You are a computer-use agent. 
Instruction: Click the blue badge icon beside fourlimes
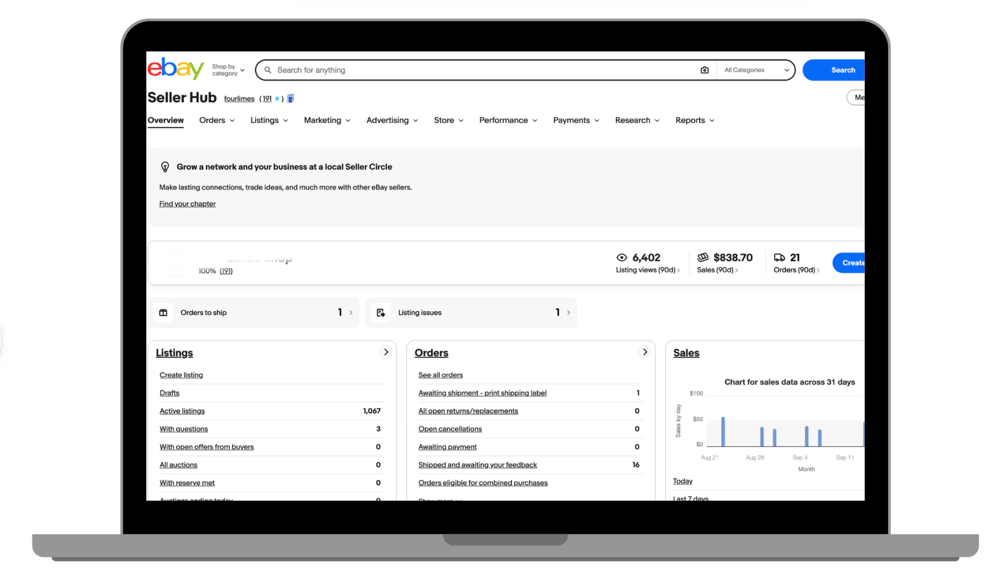coord(291,99)
